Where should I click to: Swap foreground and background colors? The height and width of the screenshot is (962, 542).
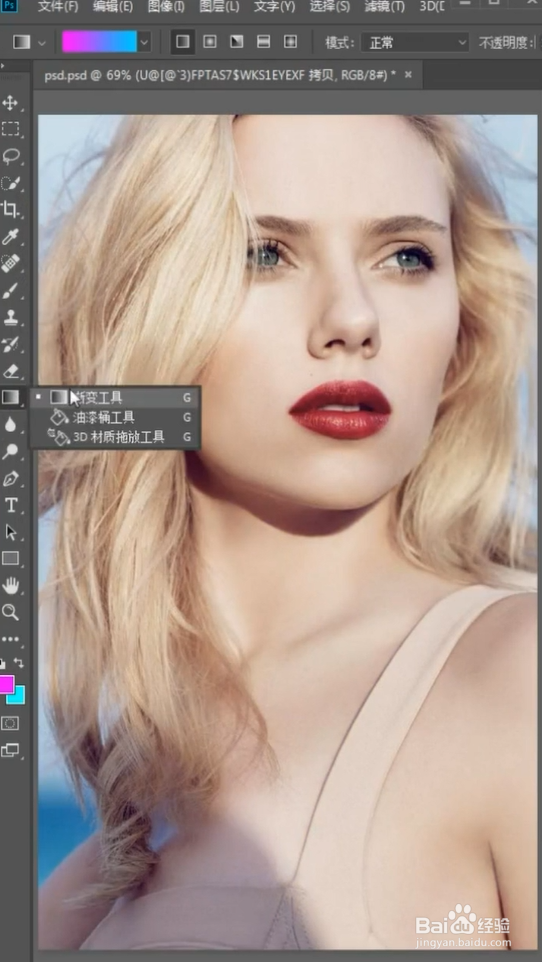(19, 663)
